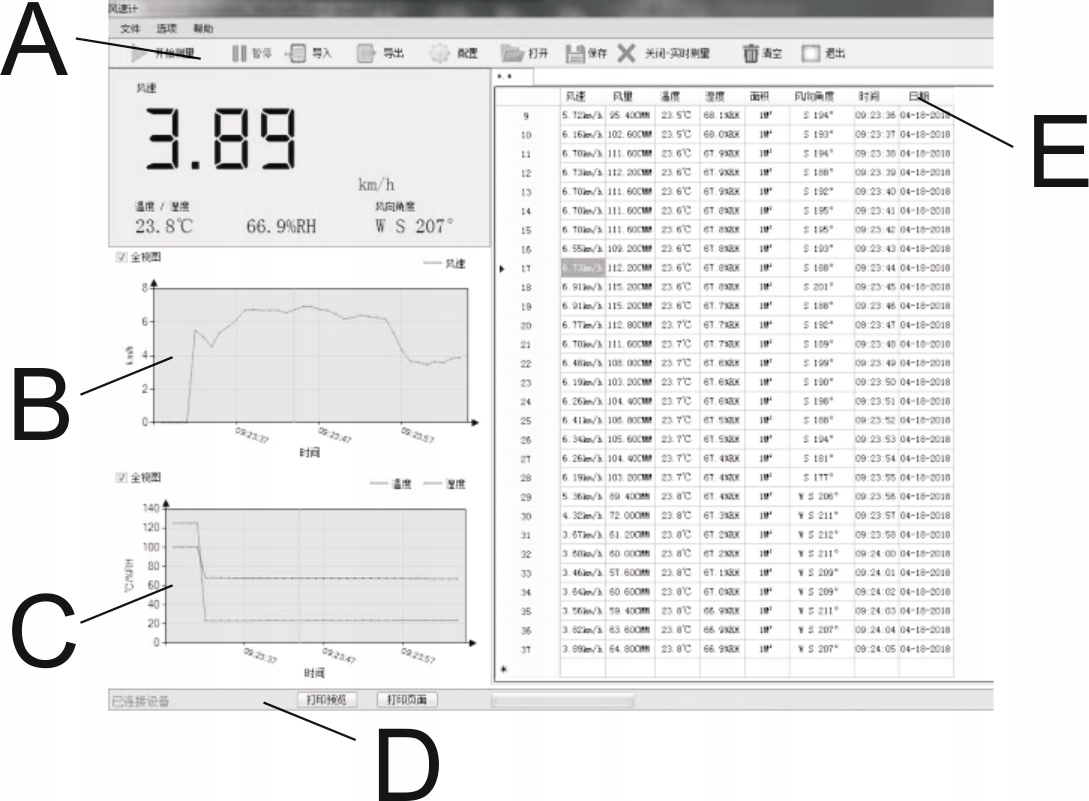This screenshot has height=801, width=1089.
Task: Click the progress bar in the status bar
Action: (x=562, y=700)
